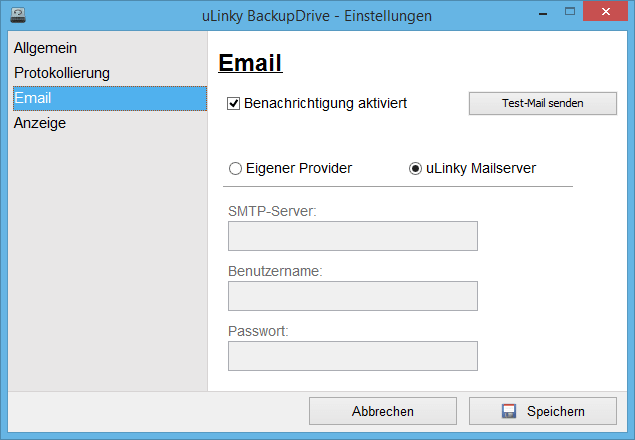Click the underlined Email heading
Screen dimensions: 635x440
point(250,63)
